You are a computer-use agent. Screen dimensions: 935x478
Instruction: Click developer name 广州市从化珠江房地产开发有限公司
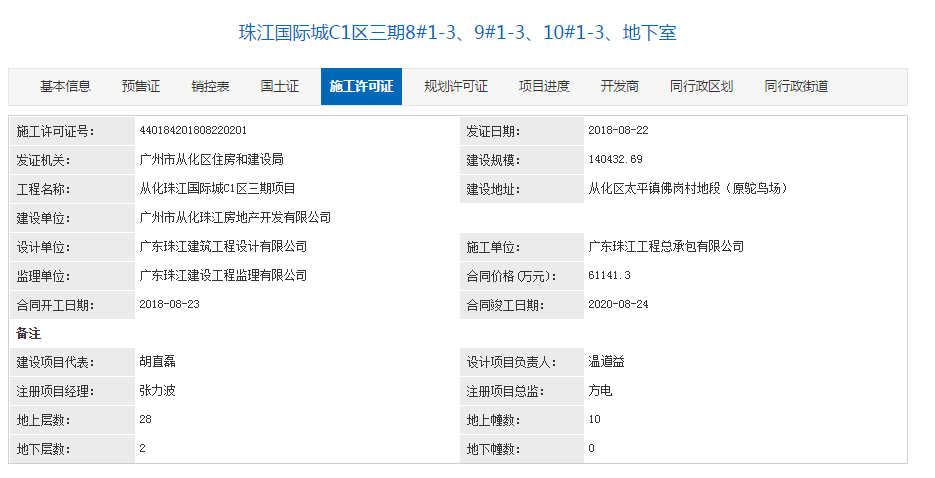(235, 217)
